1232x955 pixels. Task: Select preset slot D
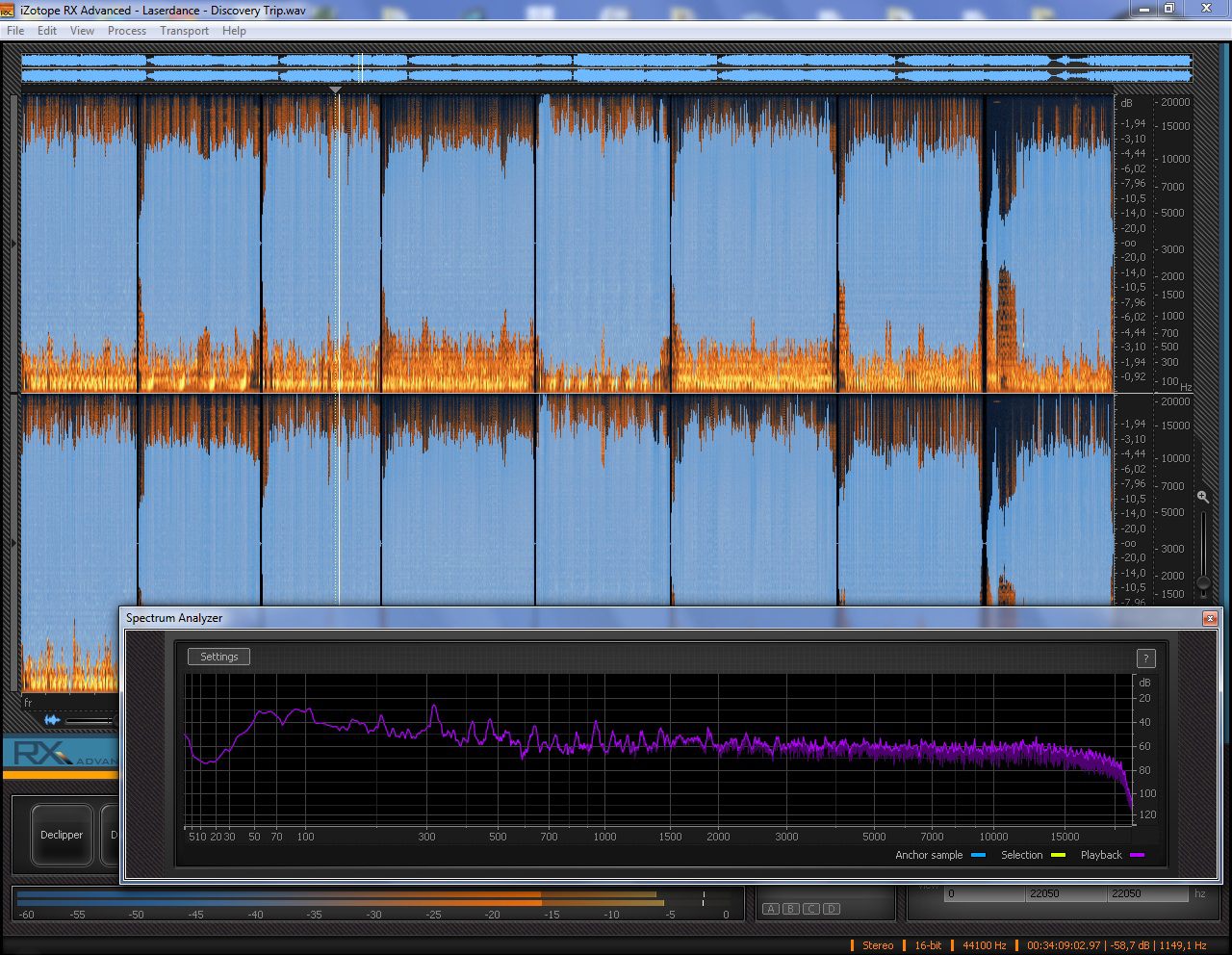pos(832,909)
